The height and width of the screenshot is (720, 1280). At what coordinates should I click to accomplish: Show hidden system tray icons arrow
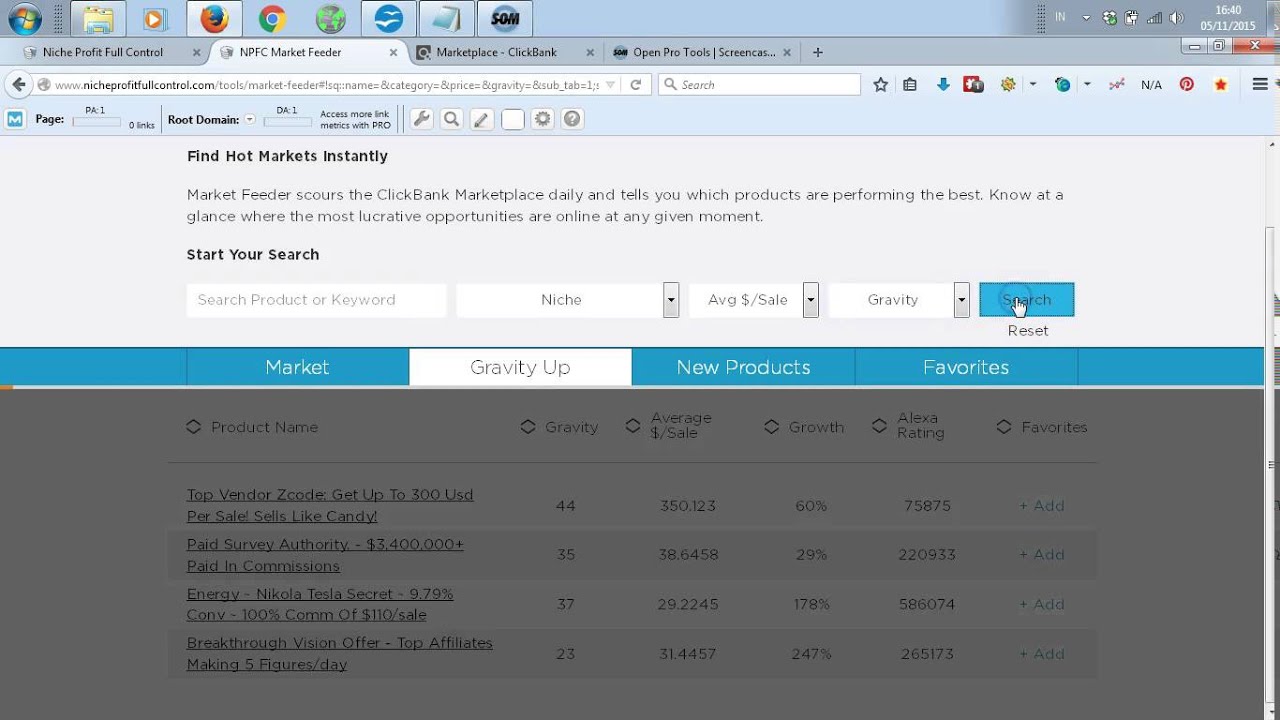click(1087, 18)
